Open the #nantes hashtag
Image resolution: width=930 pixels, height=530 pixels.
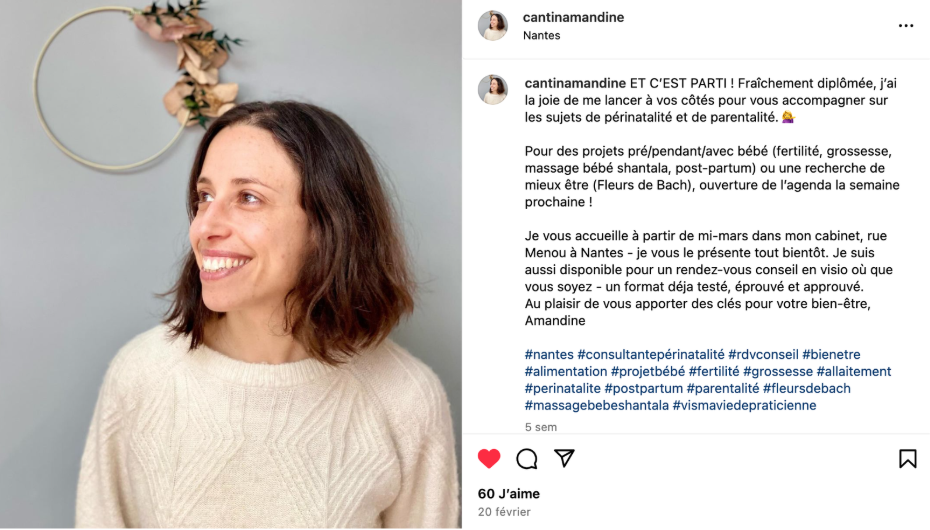coord(549,355)
